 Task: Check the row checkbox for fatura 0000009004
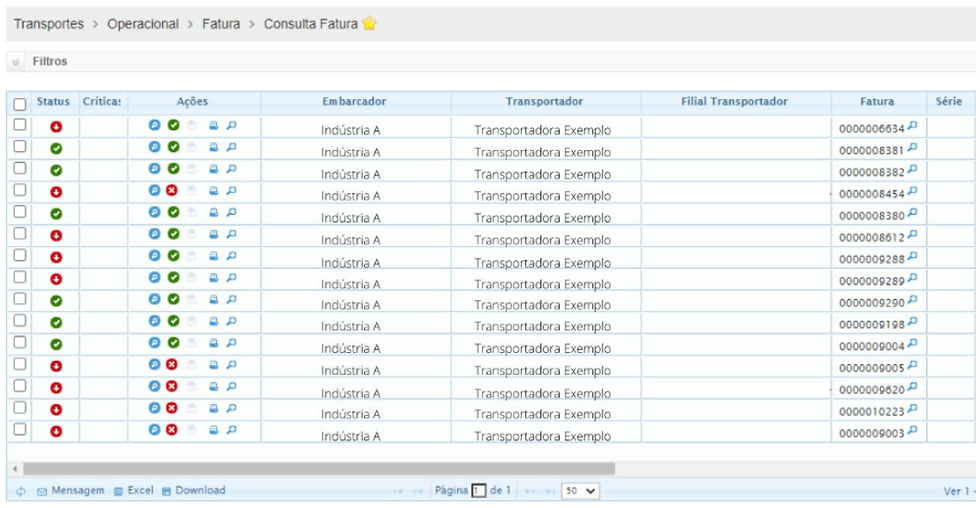20,342
